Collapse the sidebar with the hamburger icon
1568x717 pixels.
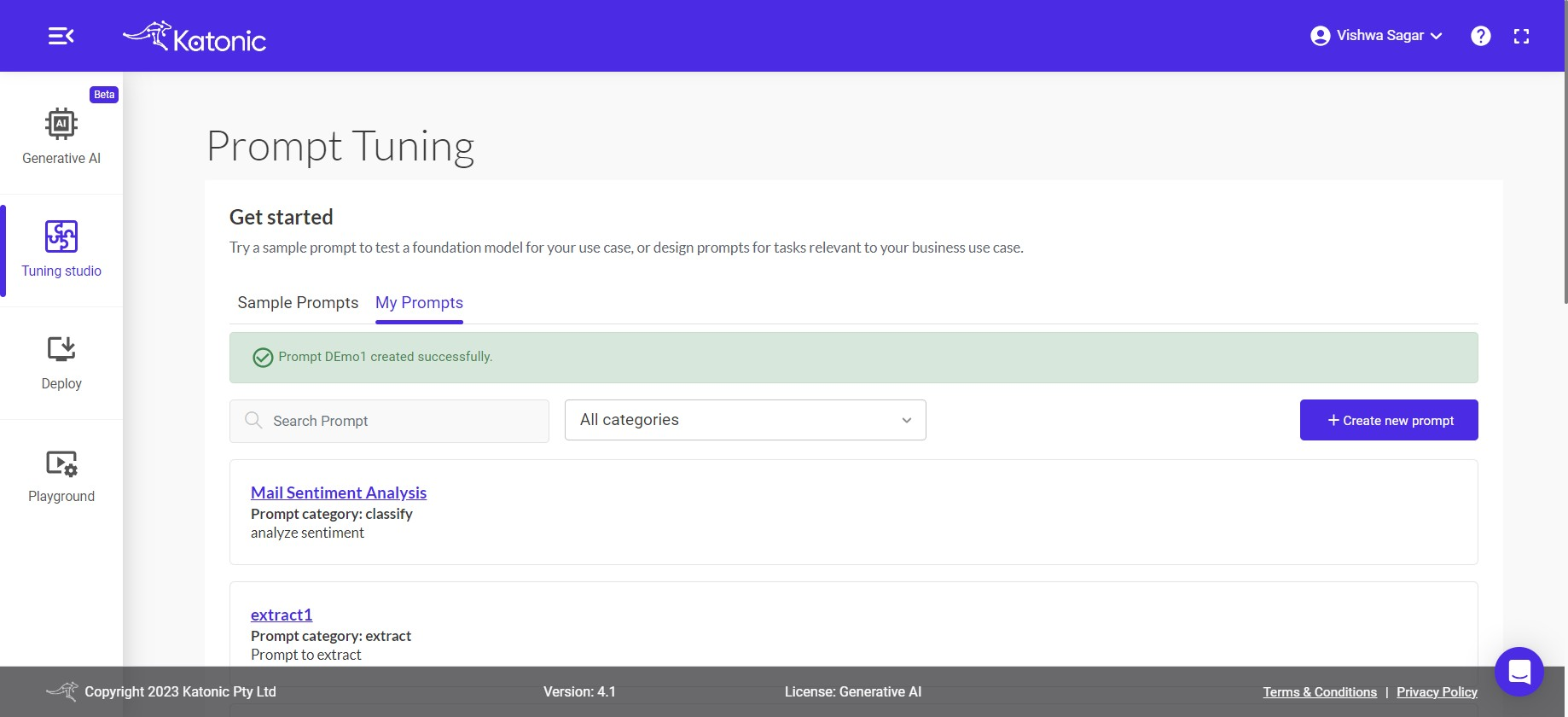click(61, 36)
